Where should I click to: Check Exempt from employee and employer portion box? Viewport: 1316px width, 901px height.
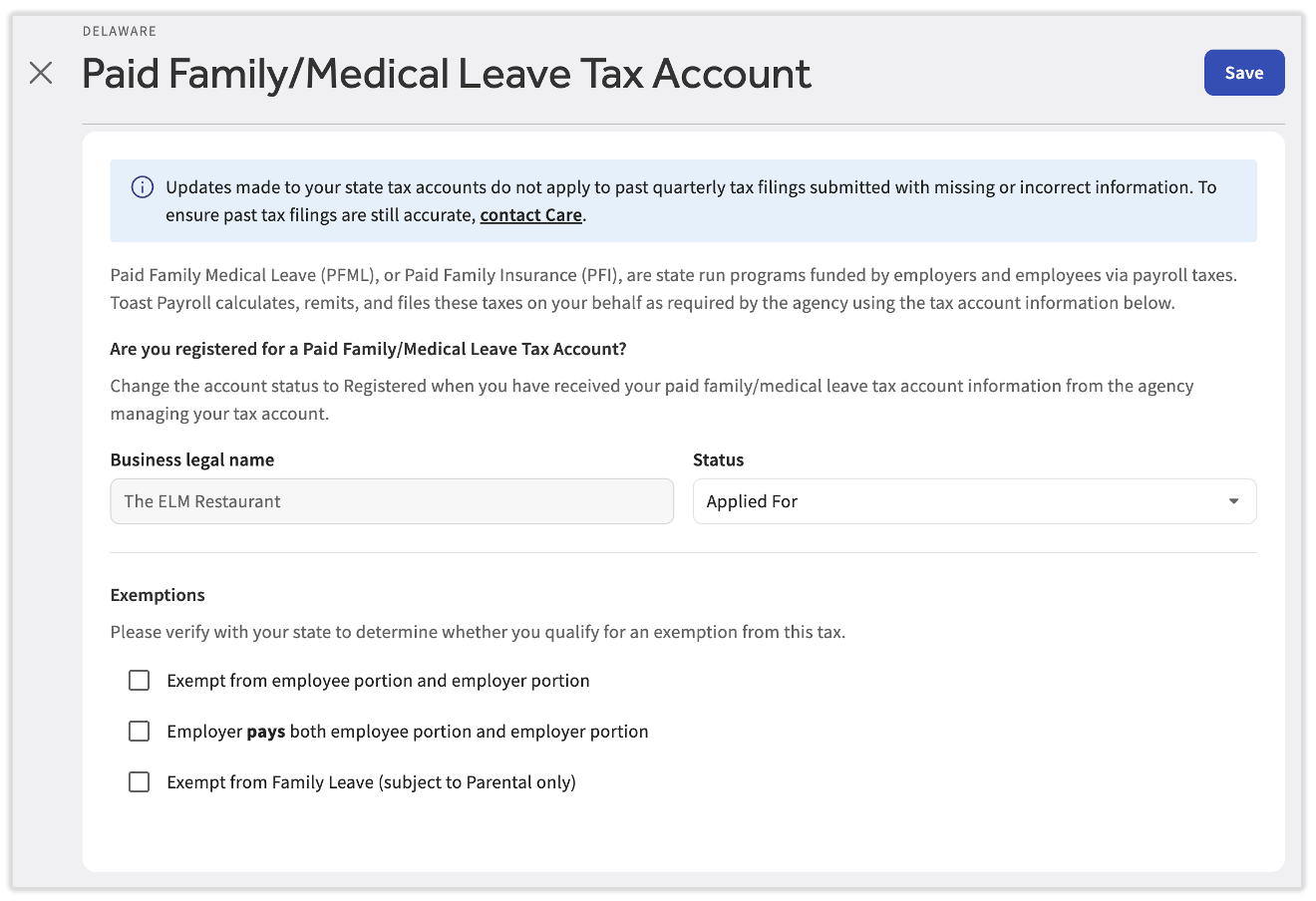click(x=140, y=681)
